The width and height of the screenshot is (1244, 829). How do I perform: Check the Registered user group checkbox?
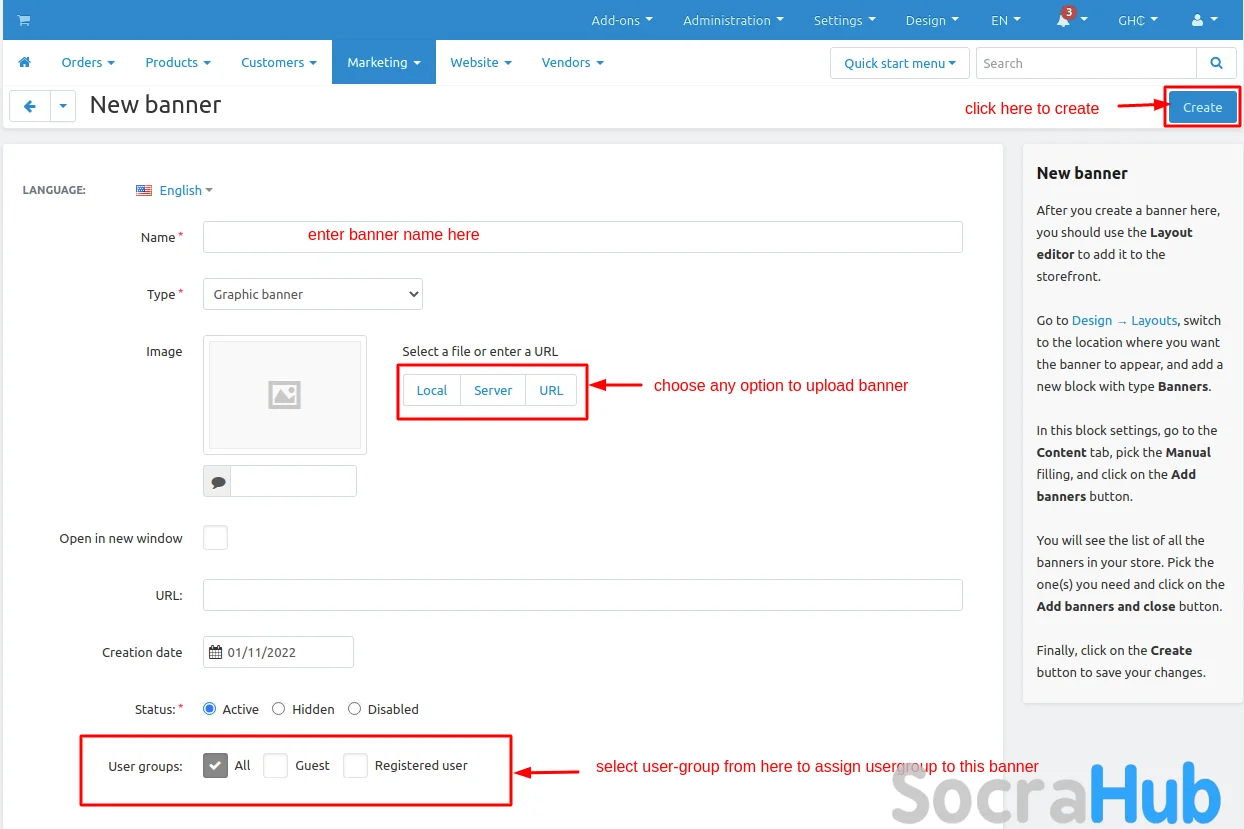click(355, 766)
